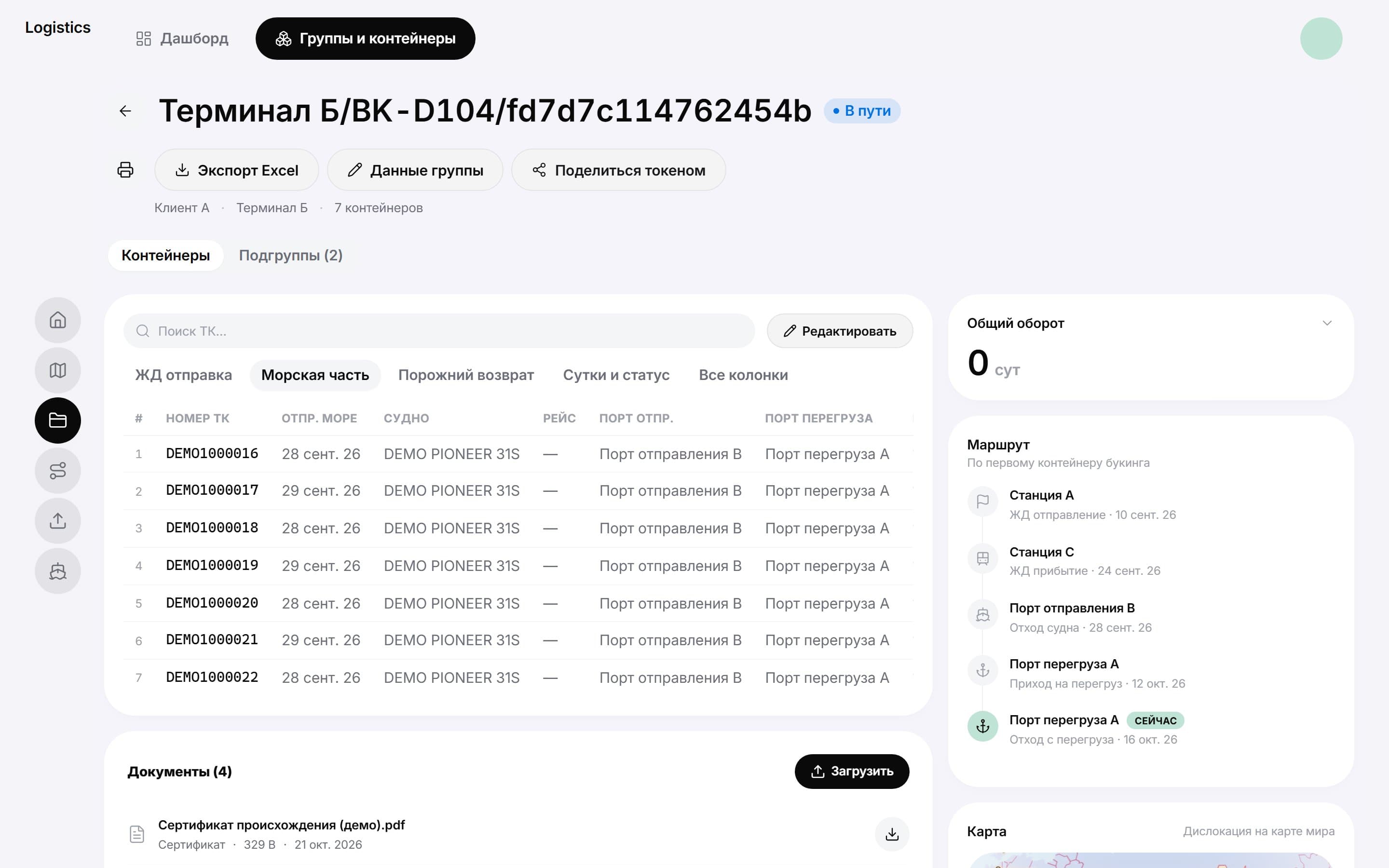Viewport: 1389px width, 868px height.
Task: Open the home icon in left sidebar
Action: pos(58,320)
